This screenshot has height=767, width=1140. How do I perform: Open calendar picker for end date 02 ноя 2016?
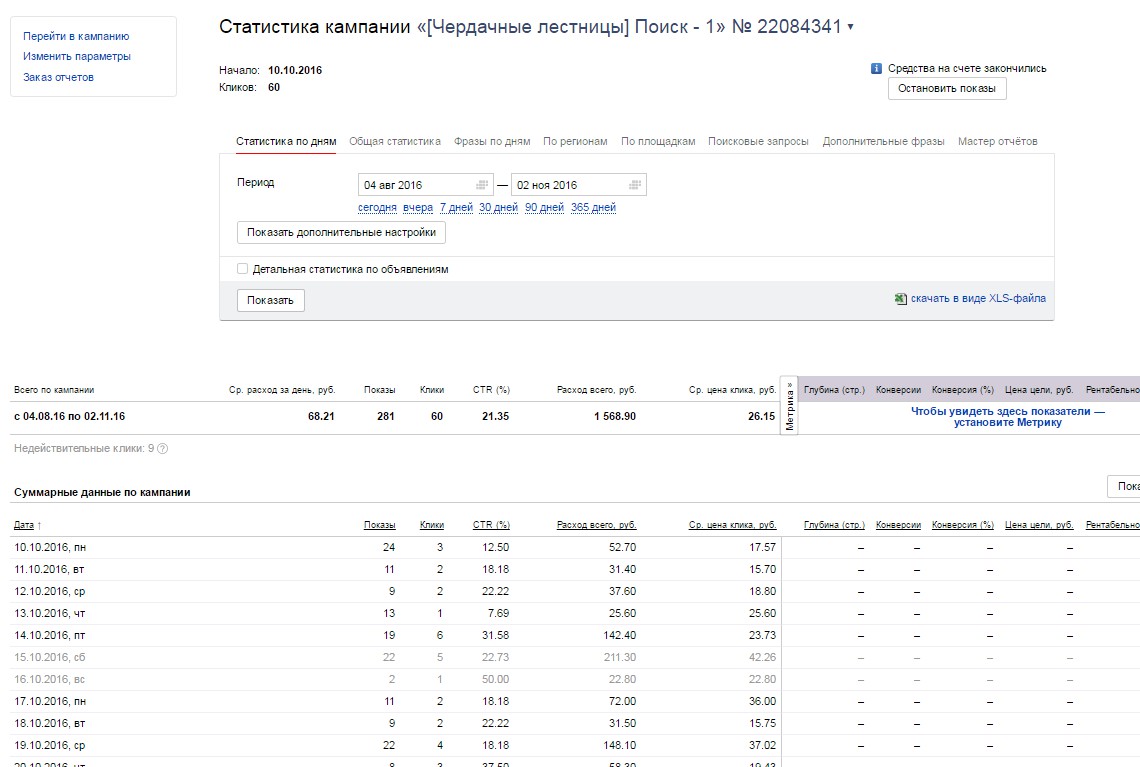click(635, 185)
